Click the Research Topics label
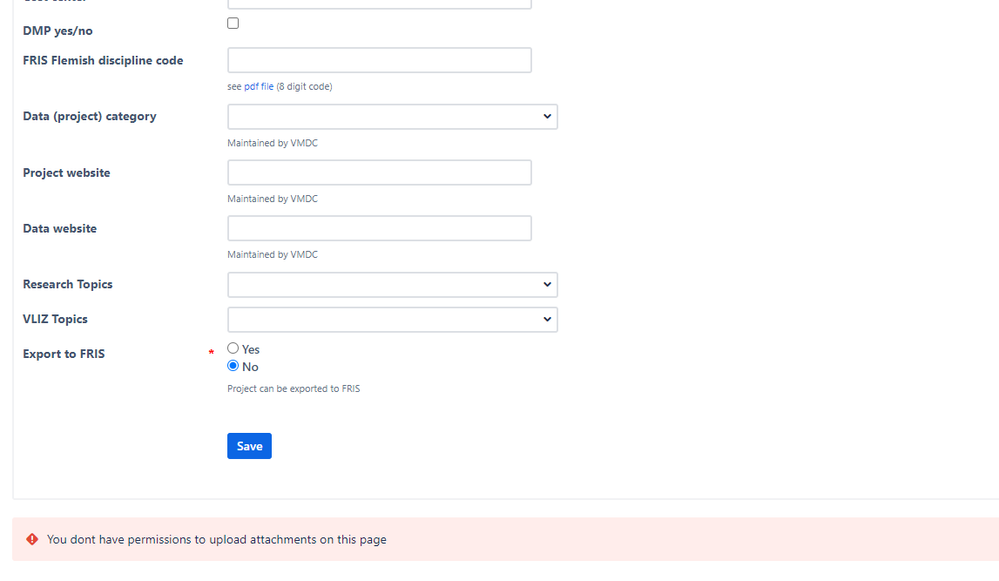 click(x=68, y=284)
